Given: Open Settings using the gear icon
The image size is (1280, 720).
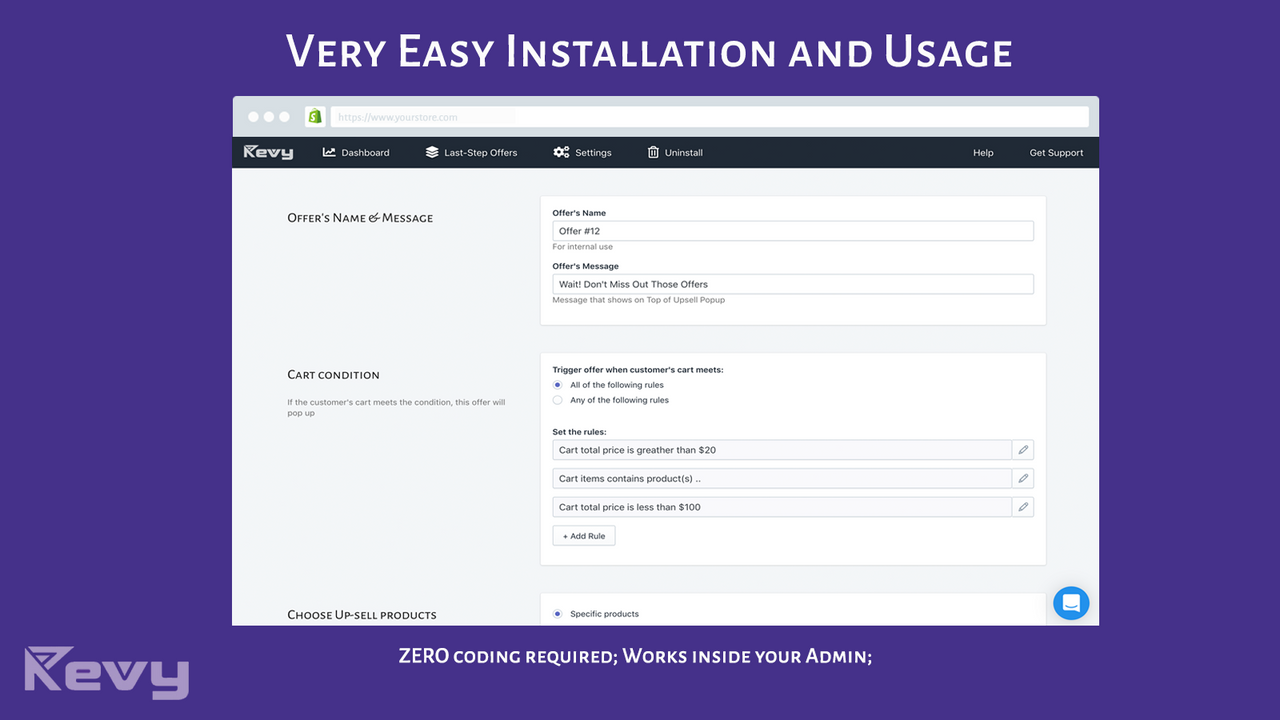Looking at the screenshot, I should coord(562,152).
